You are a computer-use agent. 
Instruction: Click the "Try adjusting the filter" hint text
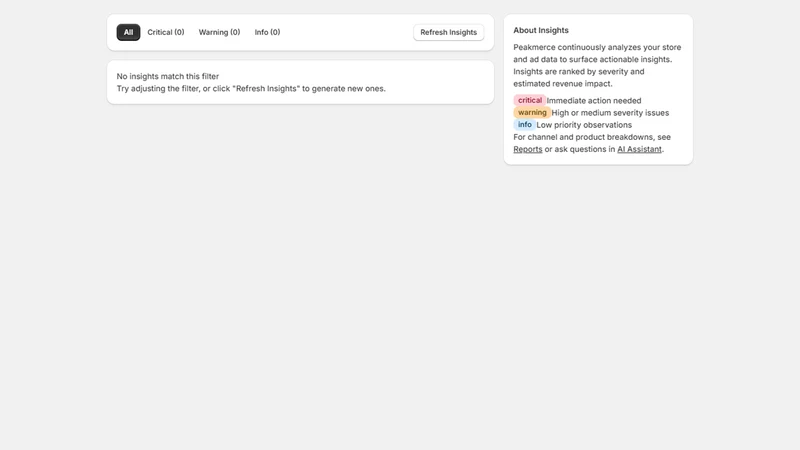pos(251,88)
